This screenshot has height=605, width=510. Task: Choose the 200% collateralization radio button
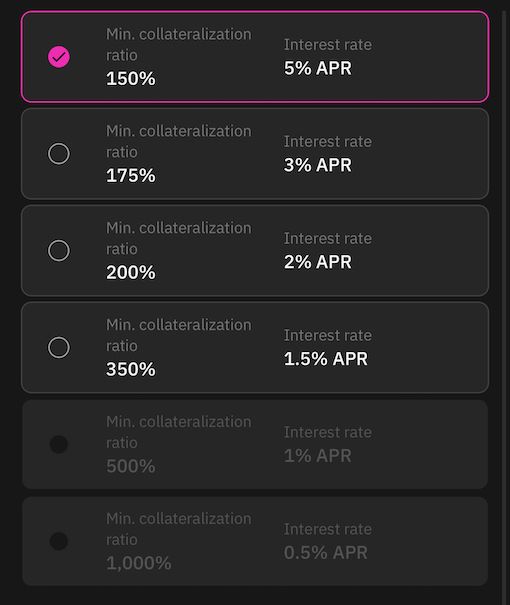click(59, 250)
